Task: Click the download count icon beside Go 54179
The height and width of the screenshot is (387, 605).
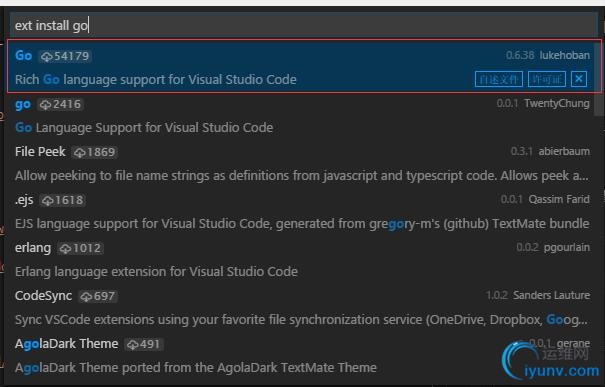Action: [x=47, y=56]
